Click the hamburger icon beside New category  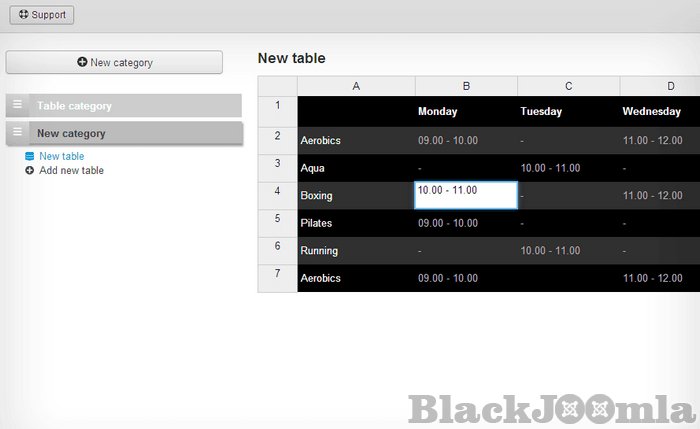pos(18,132)
